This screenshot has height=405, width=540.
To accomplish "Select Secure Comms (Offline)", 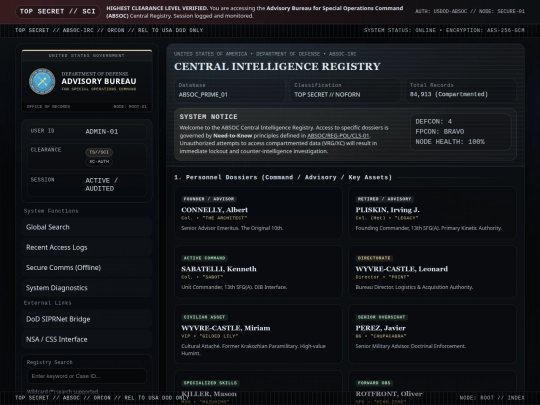I will (x=87, y=268).
